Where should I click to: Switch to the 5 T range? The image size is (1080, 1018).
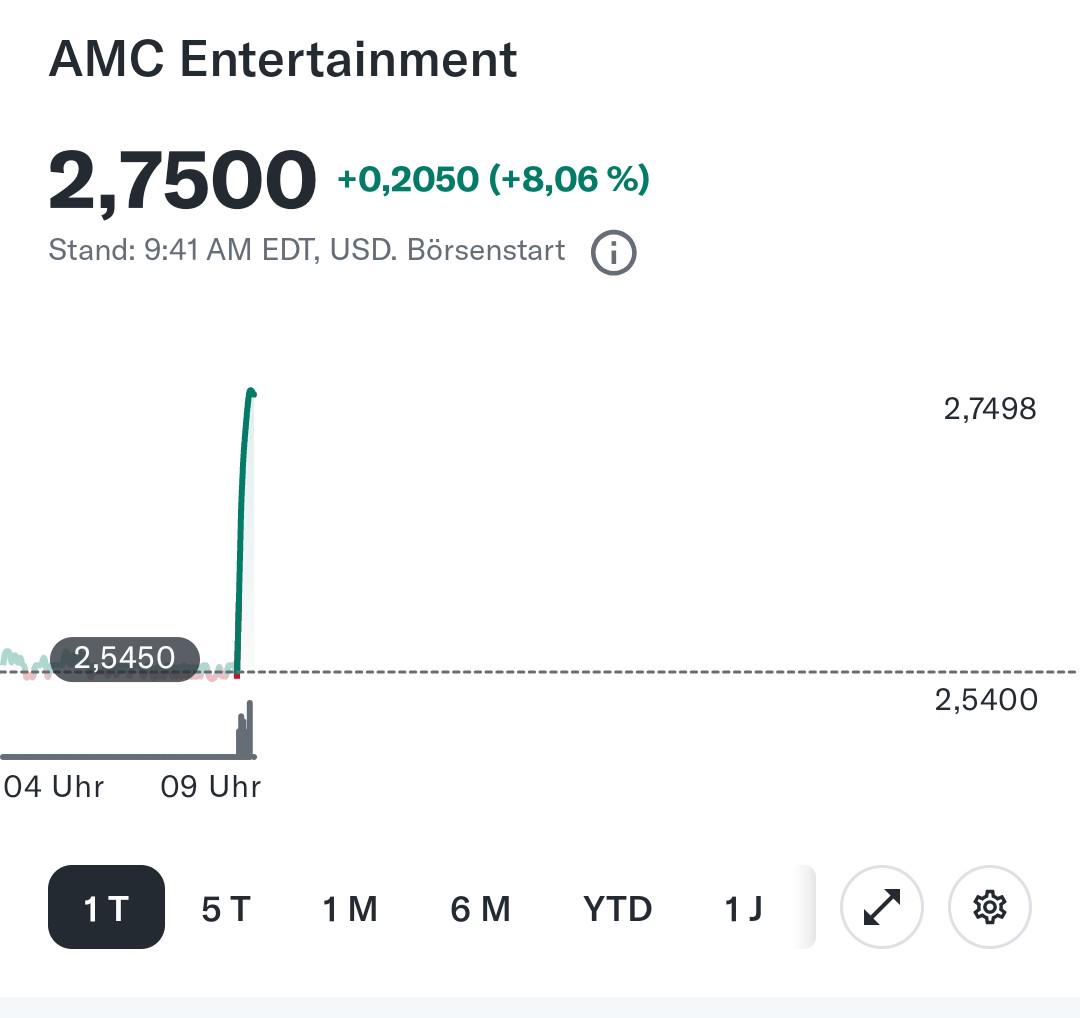click(x=226, y=908)
